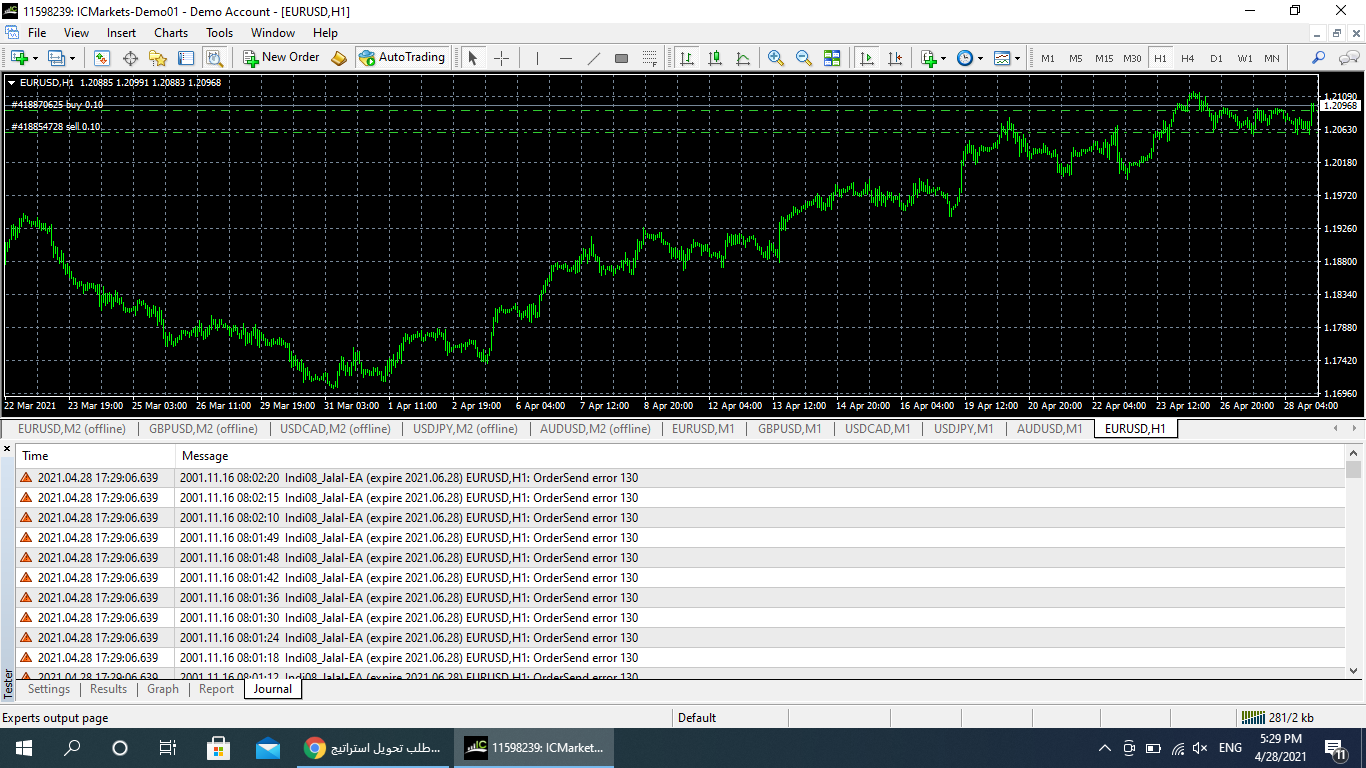Open the Tester Report tab
Screen dimensions: 1366x768
216,689
